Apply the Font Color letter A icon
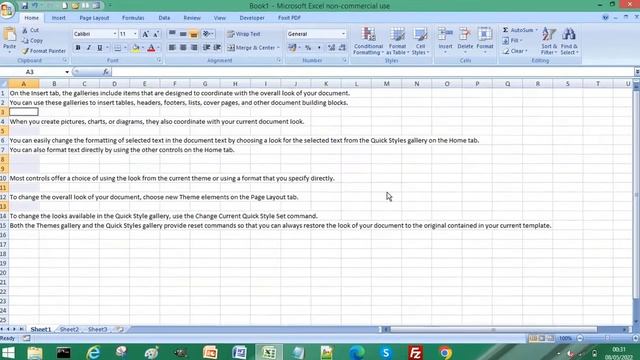 click(151, 48)
